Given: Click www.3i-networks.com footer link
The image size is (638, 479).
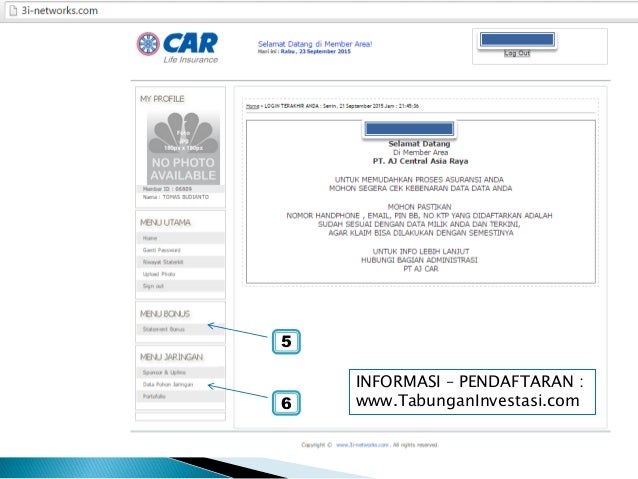Looking at the screenshot, I should [362, 445].
